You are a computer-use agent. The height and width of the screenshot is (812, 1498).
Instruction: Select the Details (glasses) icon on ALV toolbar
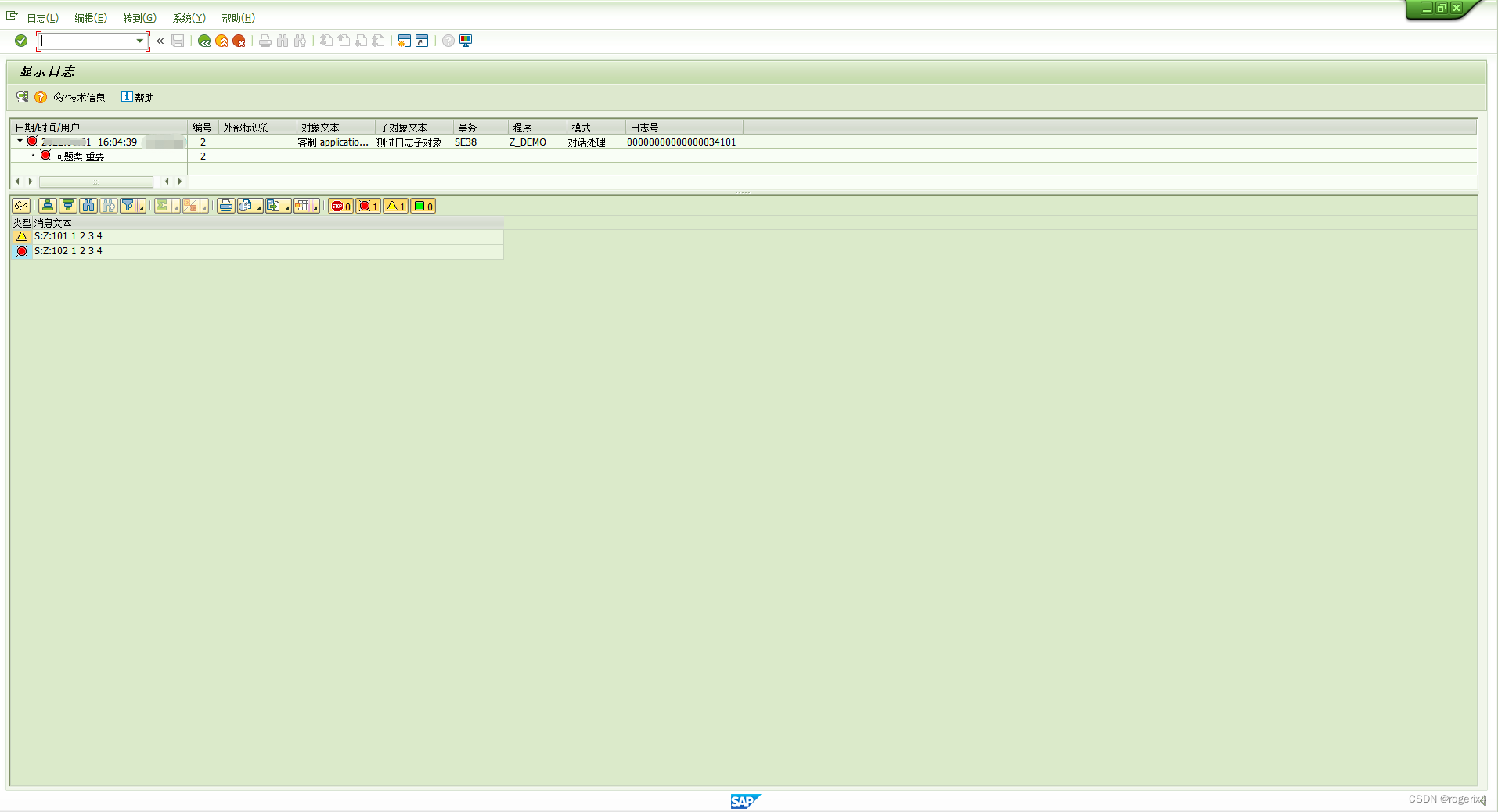pos(22,206)
